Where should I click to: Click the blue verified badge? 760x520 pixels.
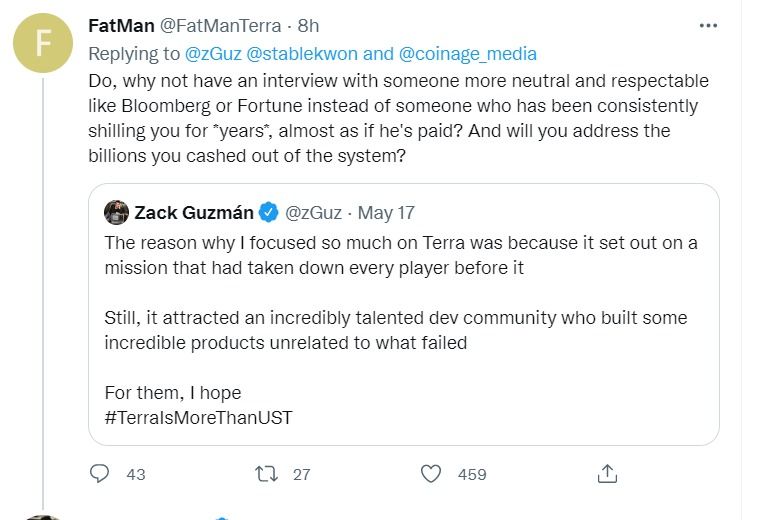269,212
